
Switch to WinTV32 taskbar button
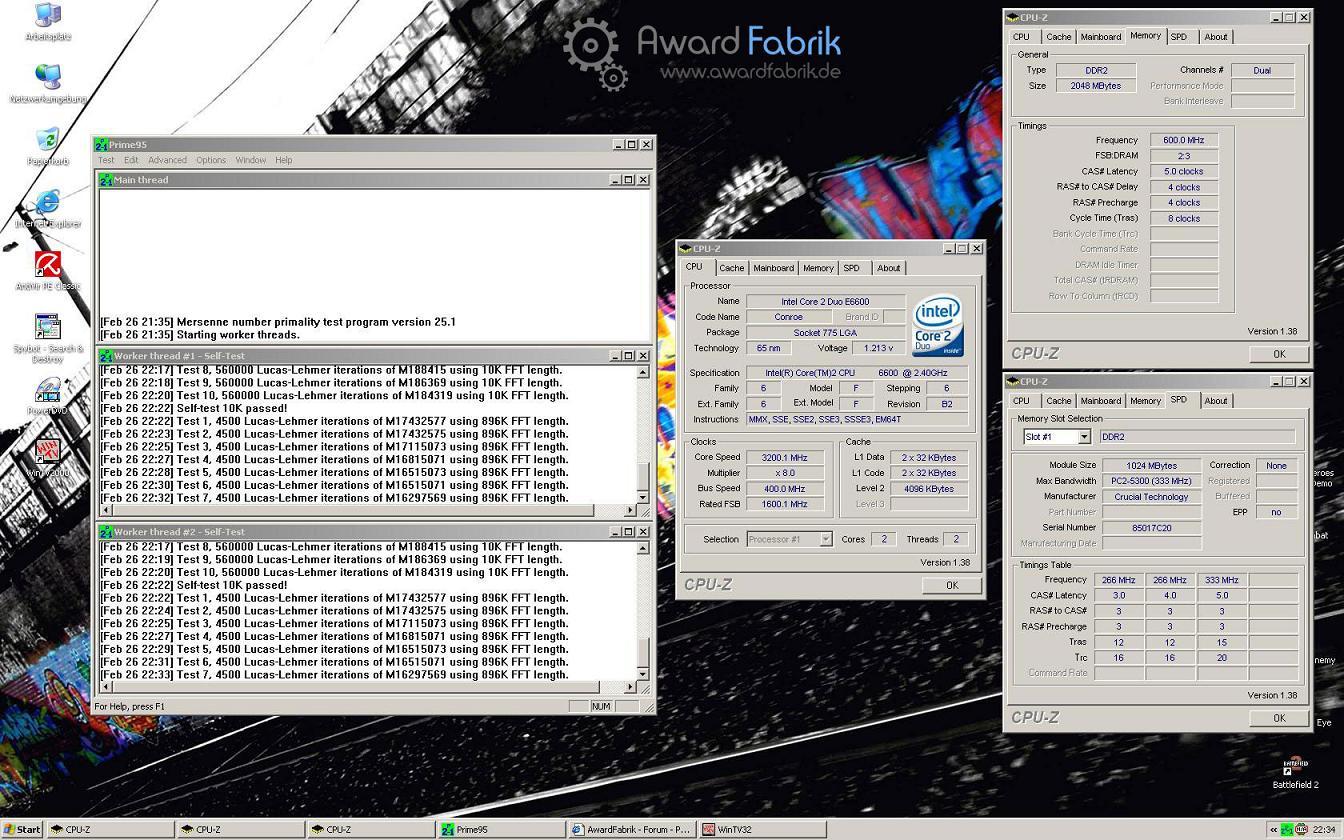[763, 829]
